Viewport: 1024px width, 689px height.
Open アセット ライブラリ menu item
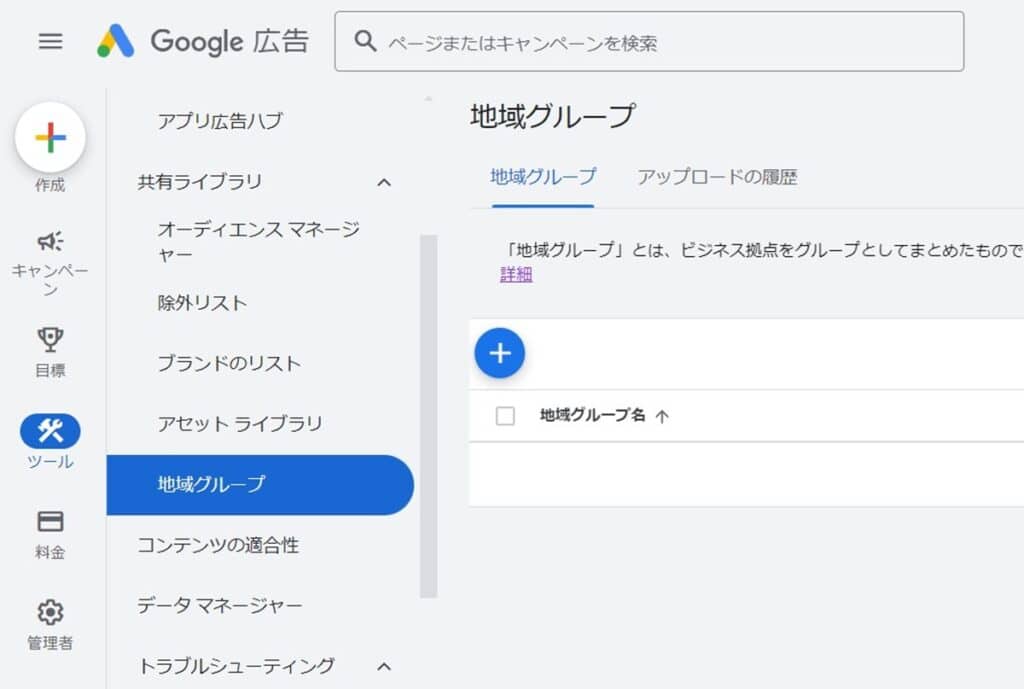[240, 423]
